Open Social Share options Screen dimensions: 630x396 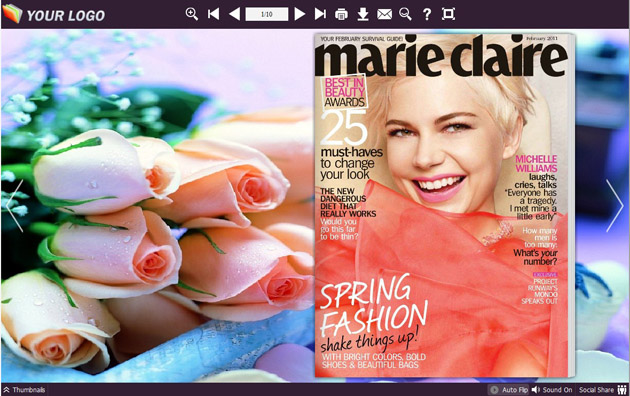tap(602, 390)
